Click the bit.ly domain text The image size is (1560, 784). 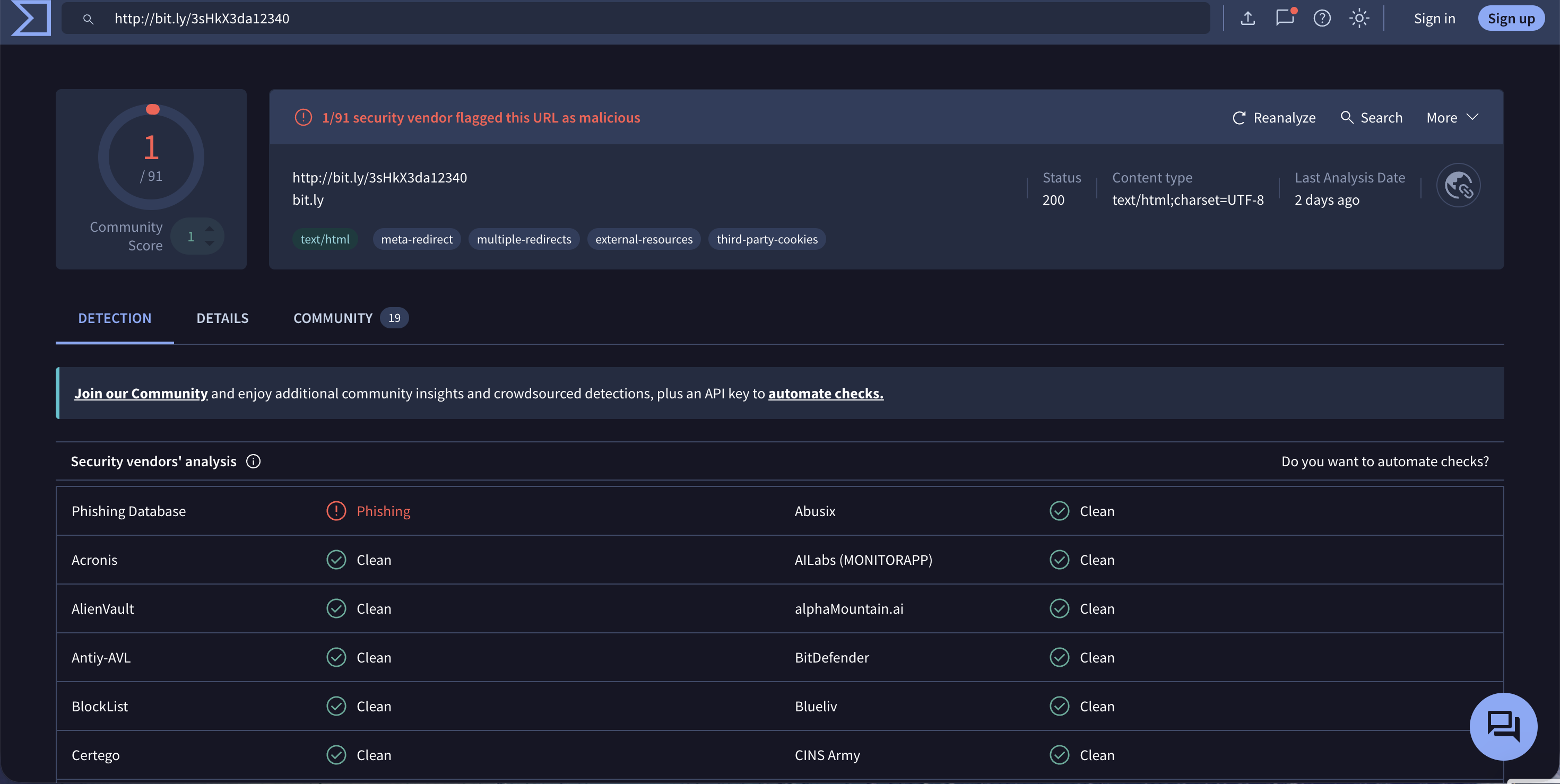[308, 200]
